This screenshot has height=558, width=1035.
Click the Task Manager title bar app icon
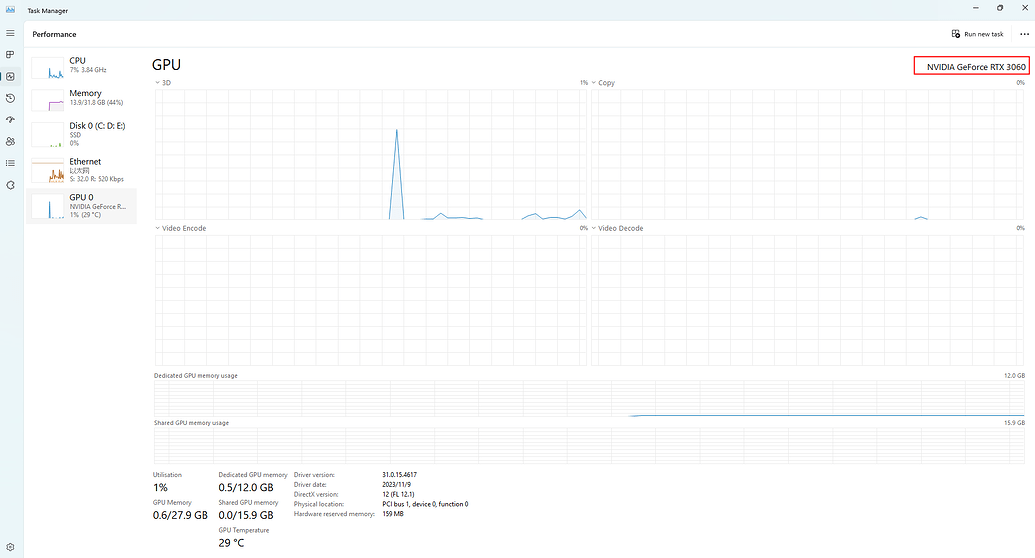pos(10,10)
